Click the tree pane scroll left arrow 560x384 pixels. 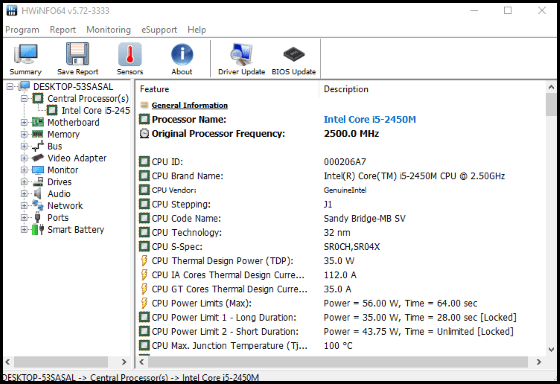(x=8, y=362)
